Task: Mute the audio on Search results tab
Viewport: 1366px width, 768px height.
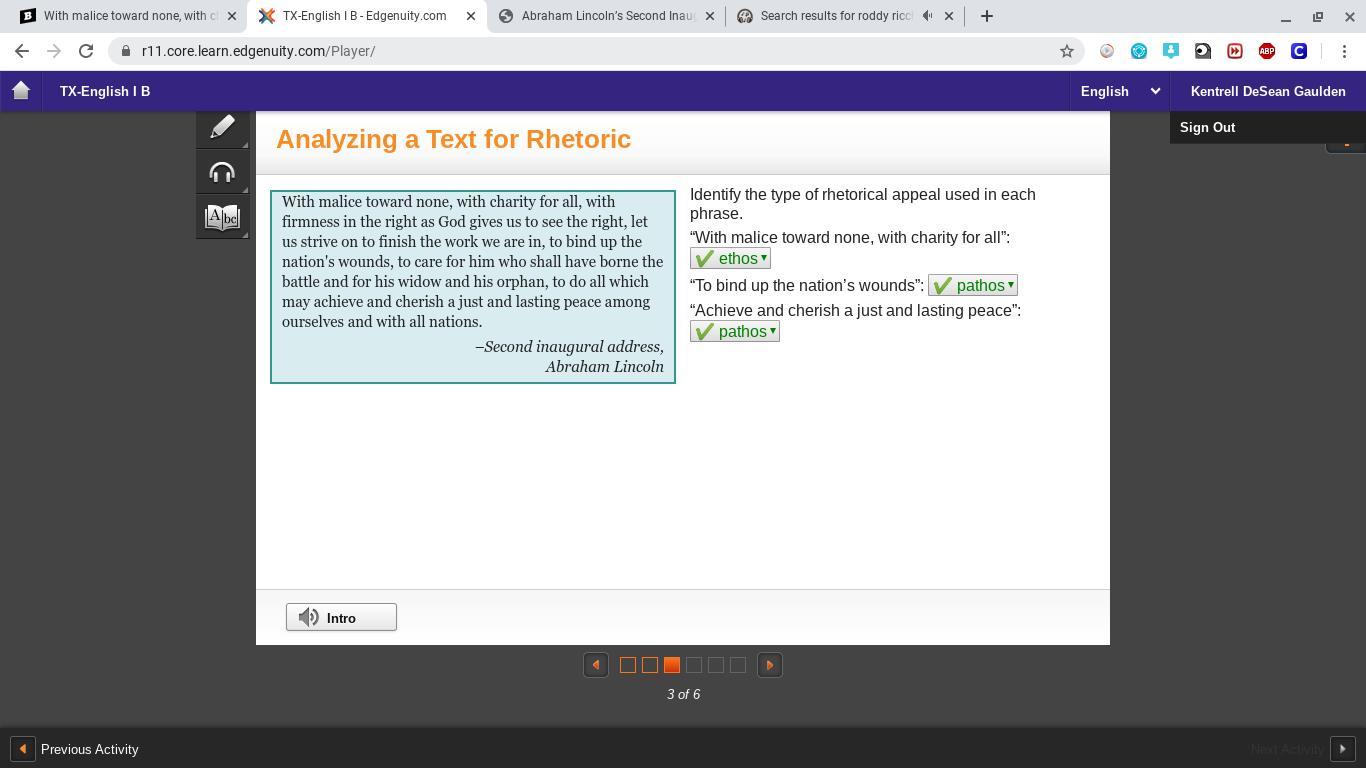Action: coord(928,16)
